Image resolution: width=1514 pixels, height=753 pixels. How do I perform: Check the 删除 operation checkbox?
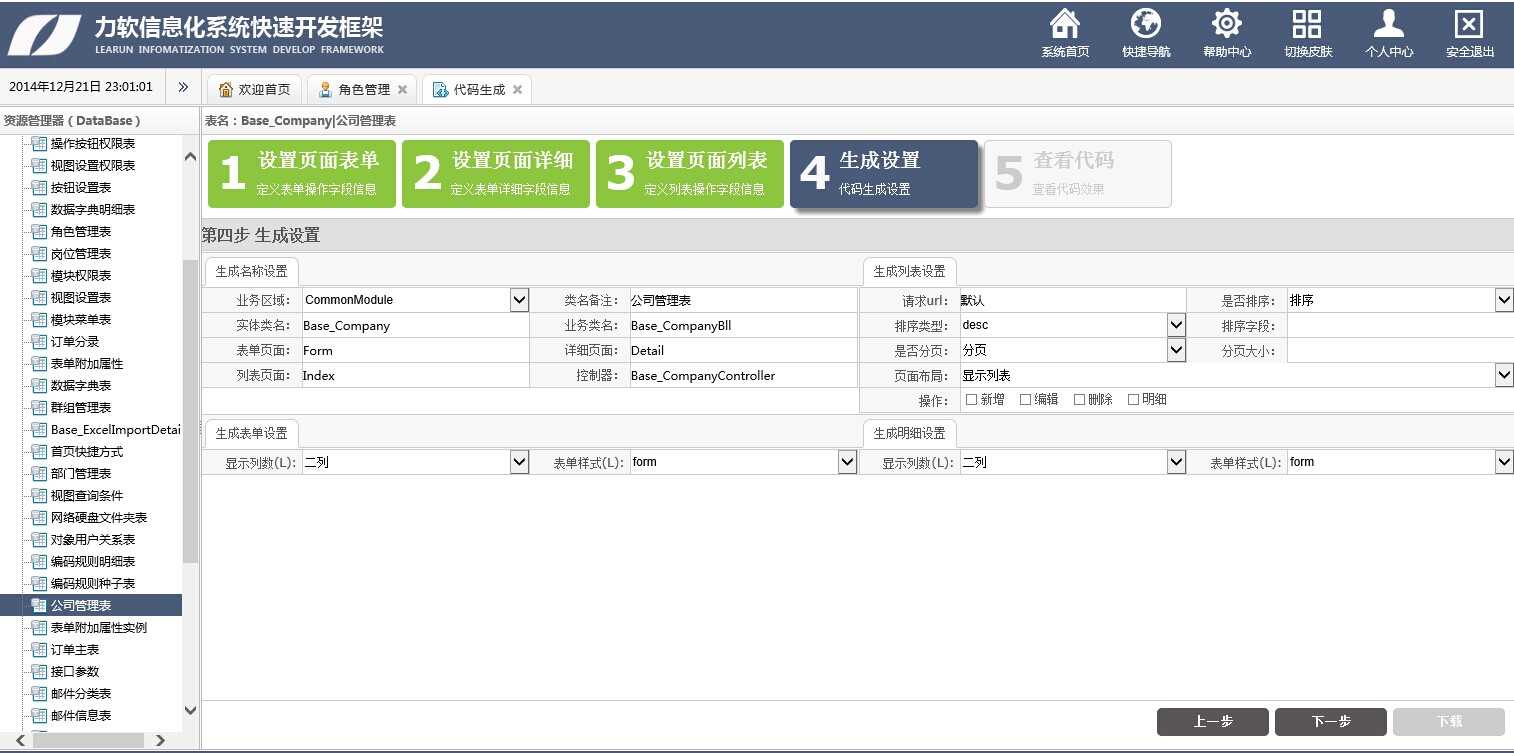click(1079, 399)
